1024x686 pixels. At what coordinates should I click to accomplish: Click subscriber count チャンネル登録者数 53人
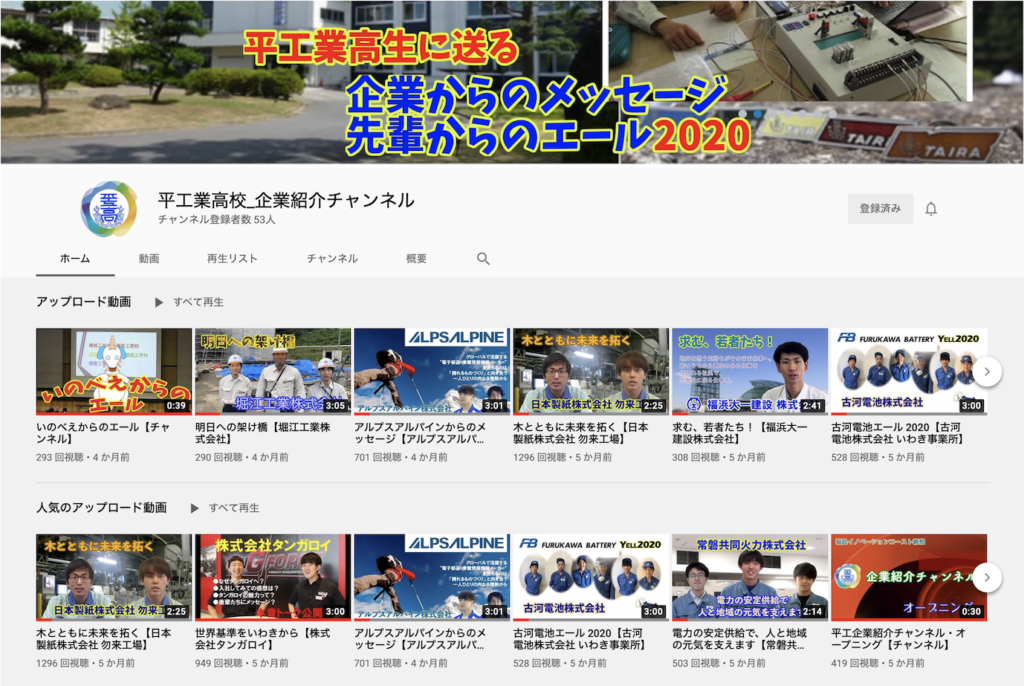[216, 220]
